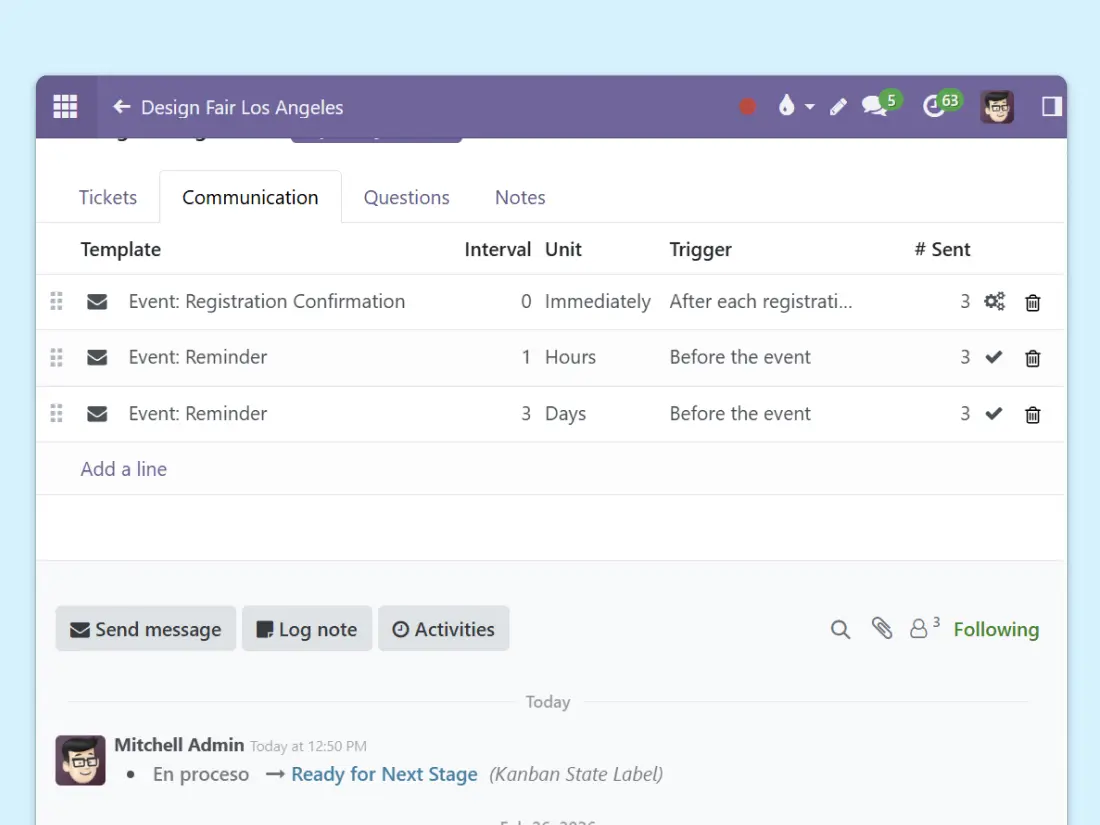The height and width of the screenshot is (825, 1100).
Task: Open attachments via the paperclip icon
Action: tap(881, 629)
